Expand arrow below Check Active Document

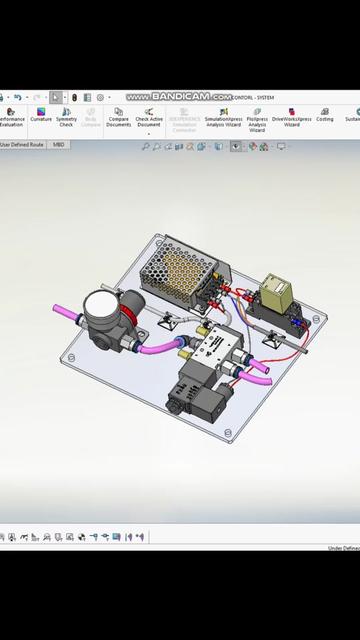(149, 133)
